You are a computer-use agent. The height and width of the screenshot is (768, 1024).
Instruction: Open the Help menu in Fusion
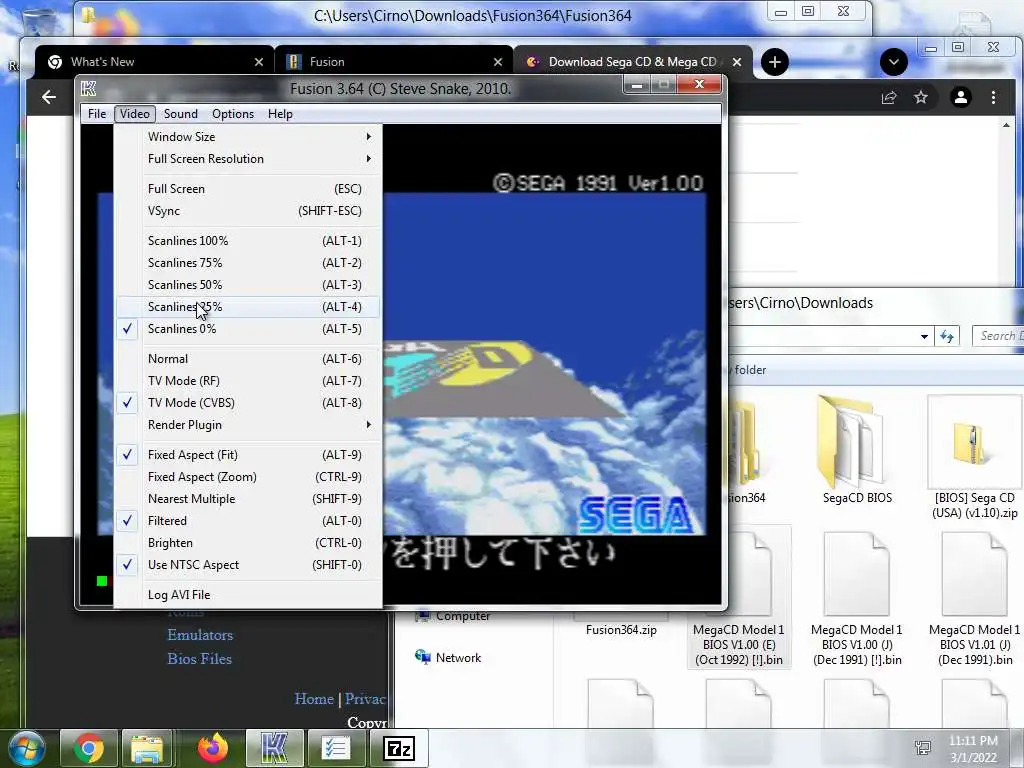point(280,114)
